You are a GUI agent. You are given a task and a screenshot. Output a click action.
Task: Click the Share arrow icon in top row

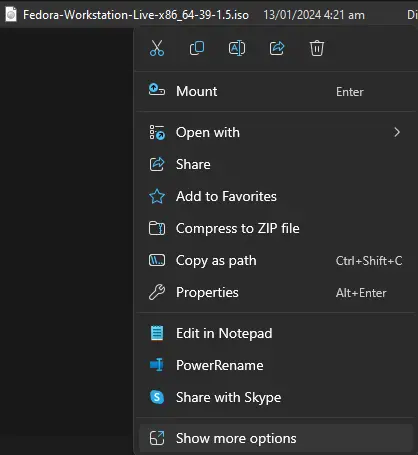coord(277,48)
